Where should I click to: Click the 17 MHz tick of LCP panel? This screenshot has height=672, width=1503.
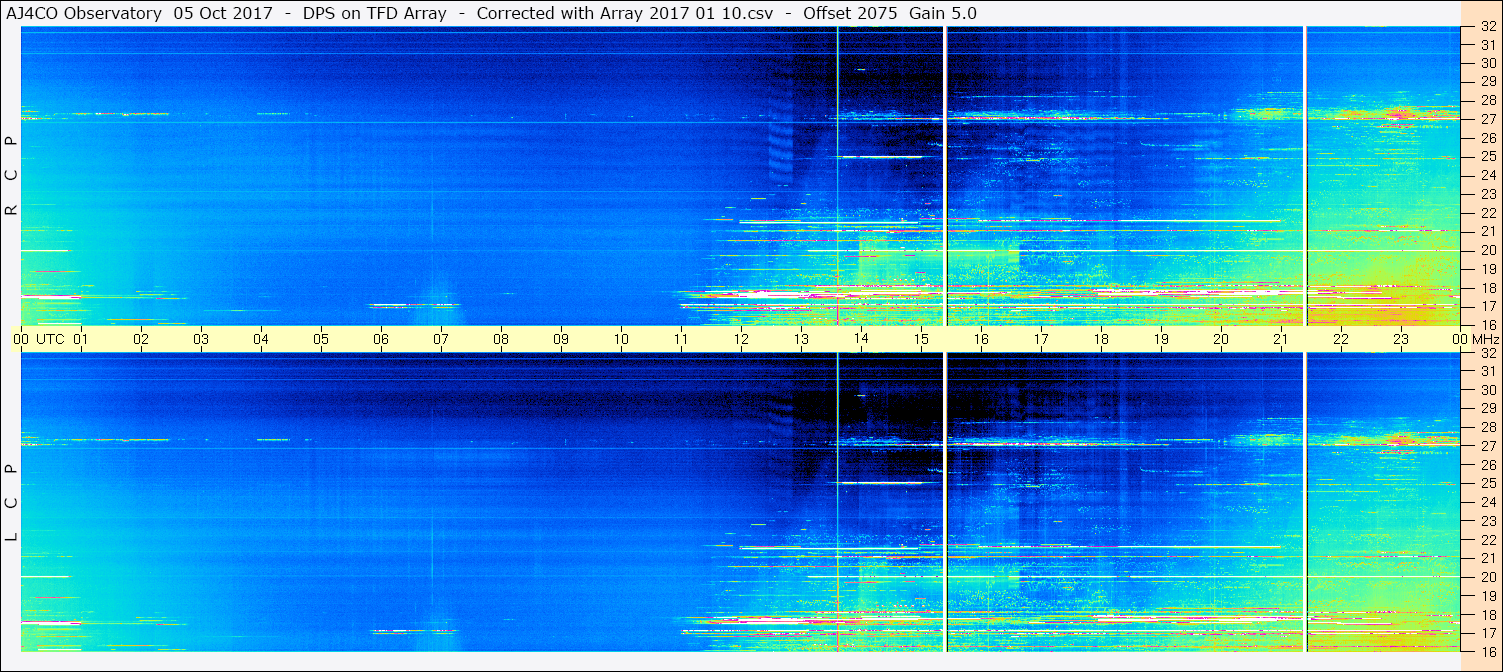[1487, 633]
